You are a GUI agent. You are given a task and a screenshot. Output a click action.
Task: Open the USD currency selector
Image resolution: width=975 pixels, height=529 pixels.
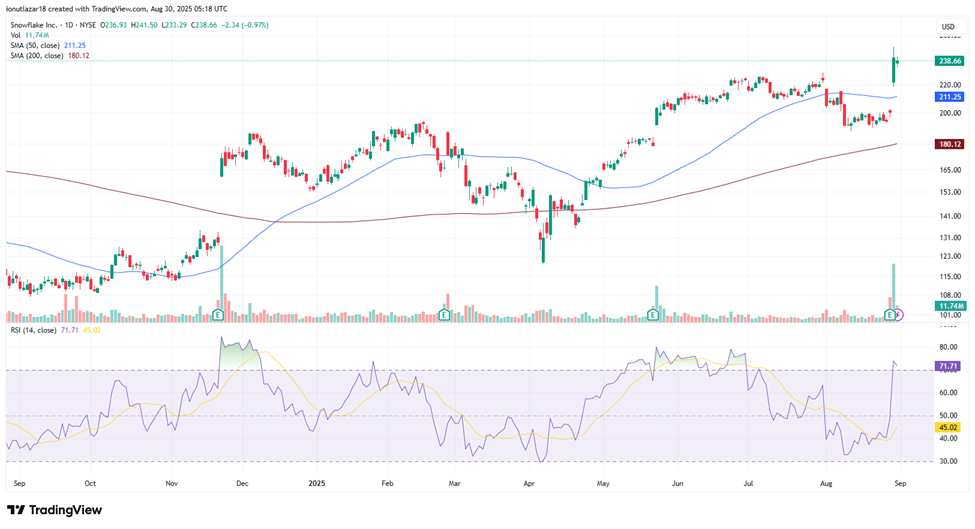(947, 26)
